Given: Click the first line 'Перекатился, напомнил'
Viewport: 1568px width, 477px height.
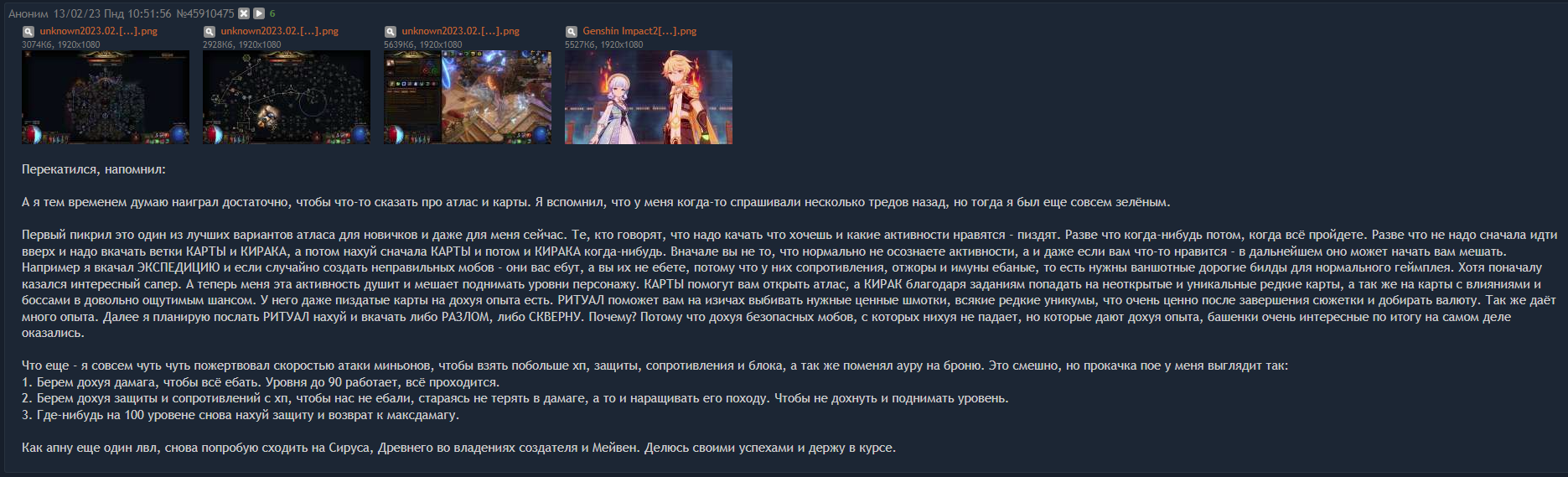Looking at the screenshot, I should 94,169.
